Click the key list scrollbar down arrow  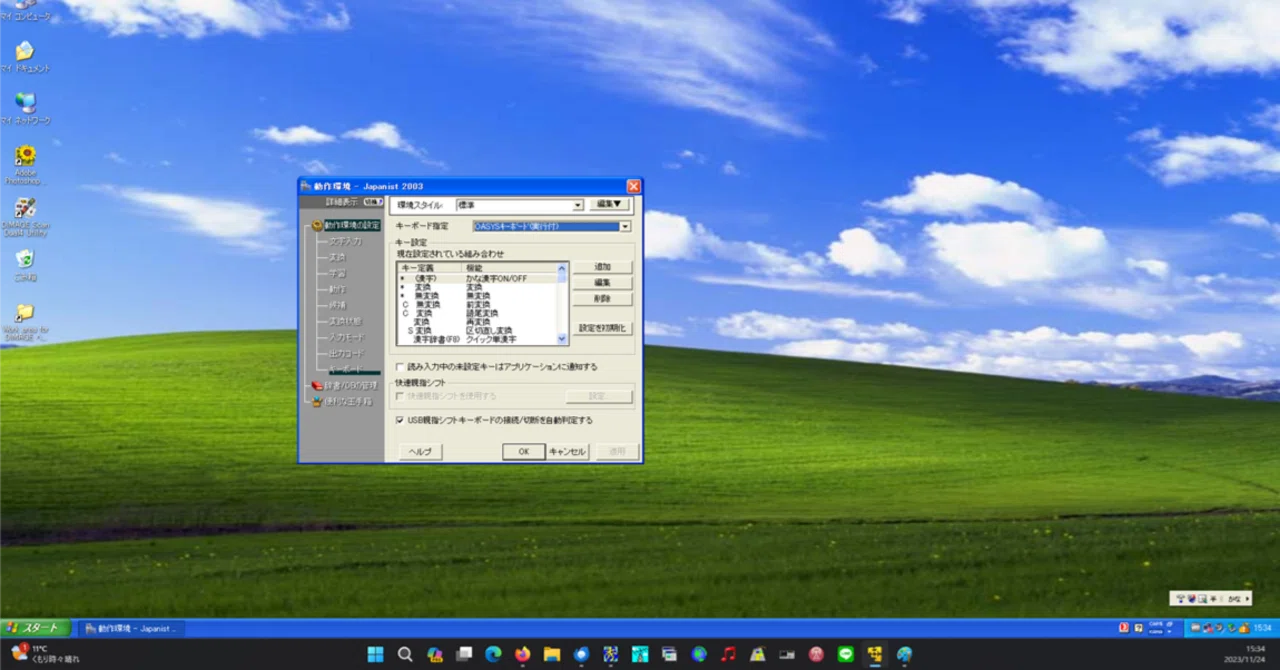[x=562, y=339]
